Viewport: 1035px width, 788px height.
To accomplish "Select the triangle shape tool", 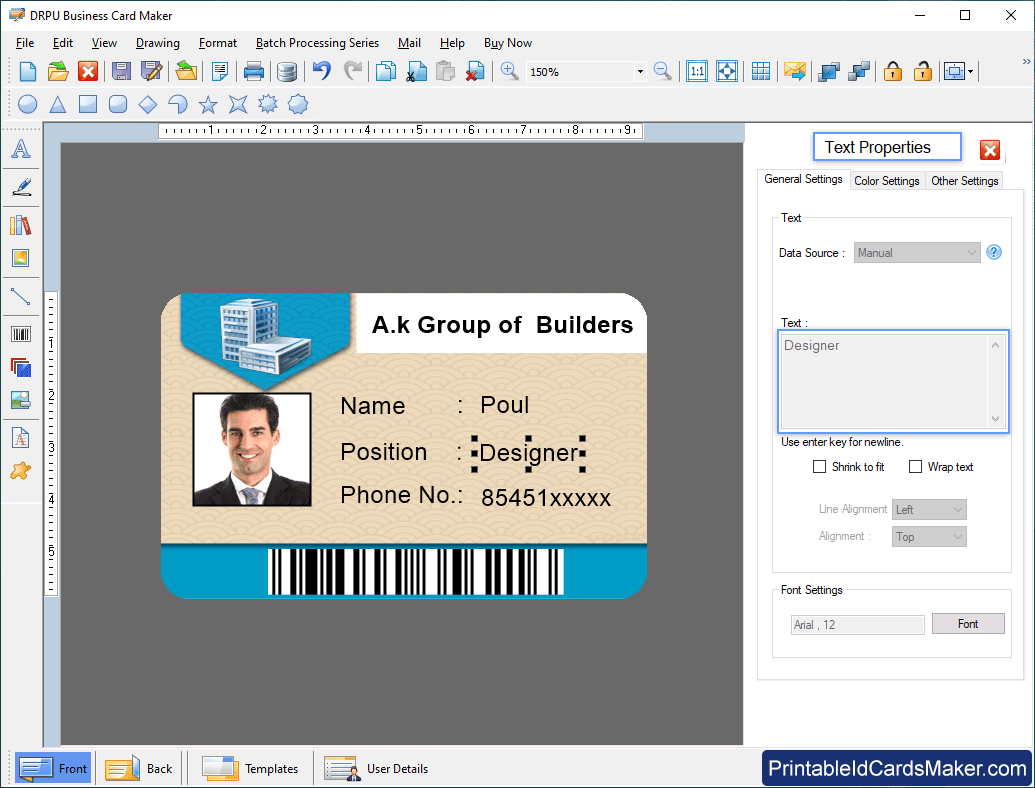I will coord(58,104).
